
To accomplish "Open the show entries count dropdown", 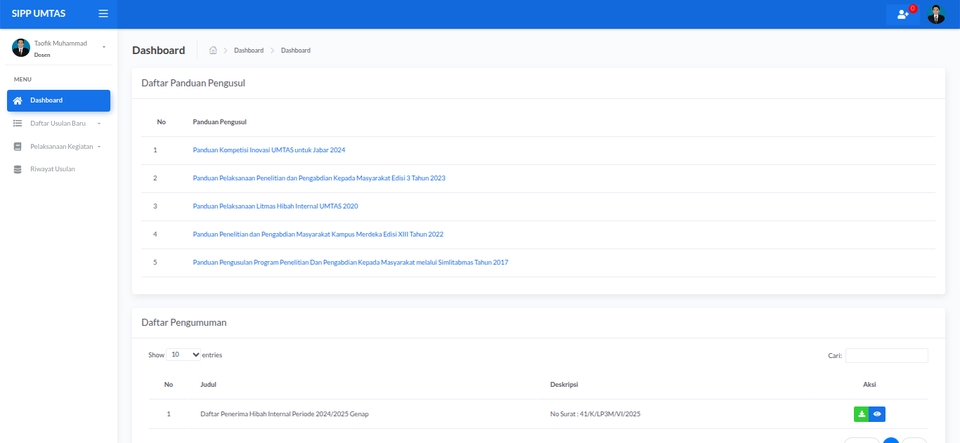I will (x=184, y=355).
